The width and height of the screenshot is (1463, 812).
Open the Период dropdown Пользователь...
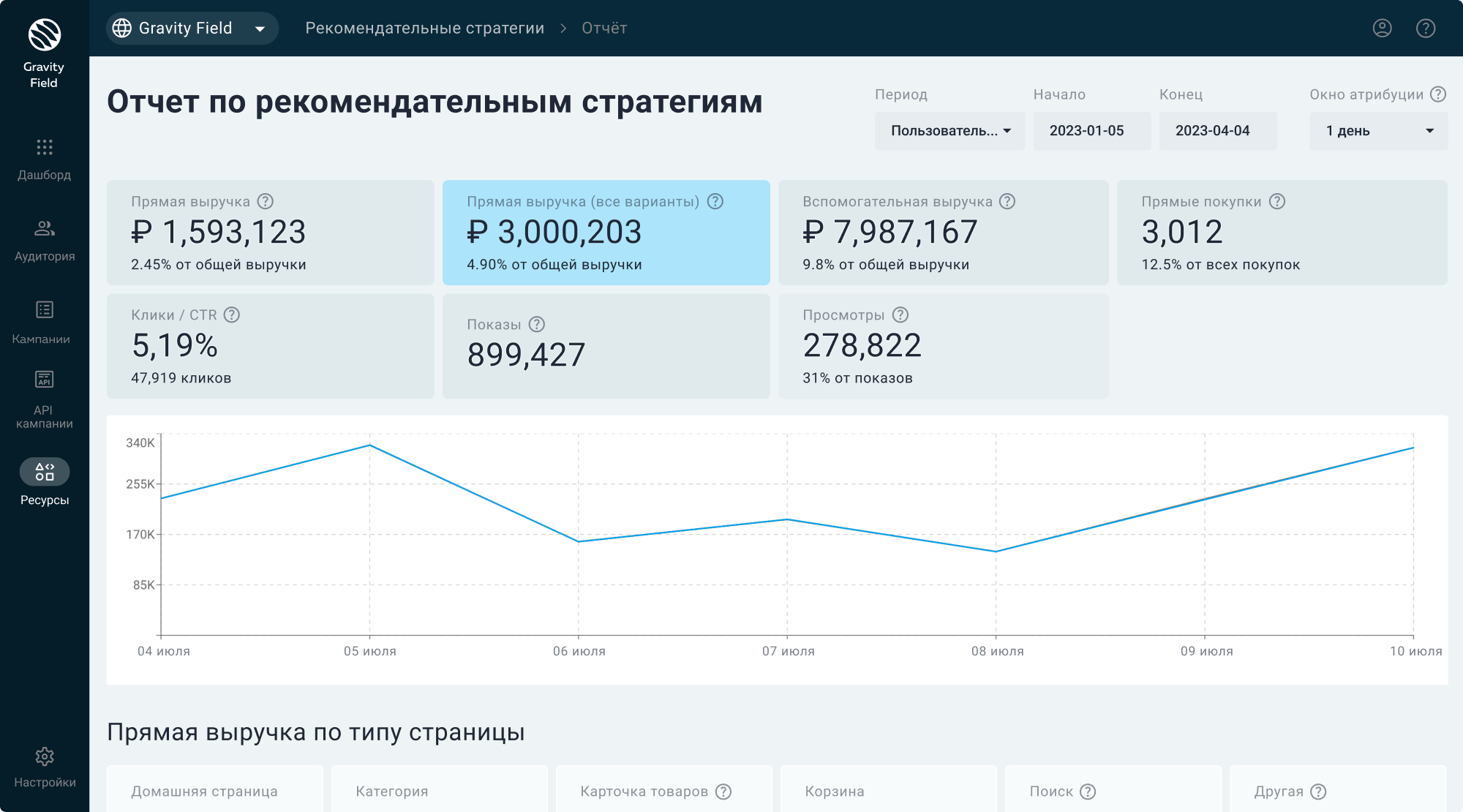click(949, 131)
